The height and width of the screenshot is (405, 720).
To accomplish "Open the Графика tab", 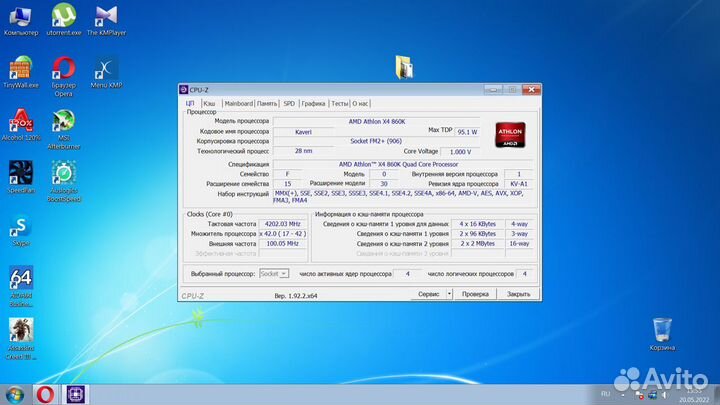I will (314, 104).
